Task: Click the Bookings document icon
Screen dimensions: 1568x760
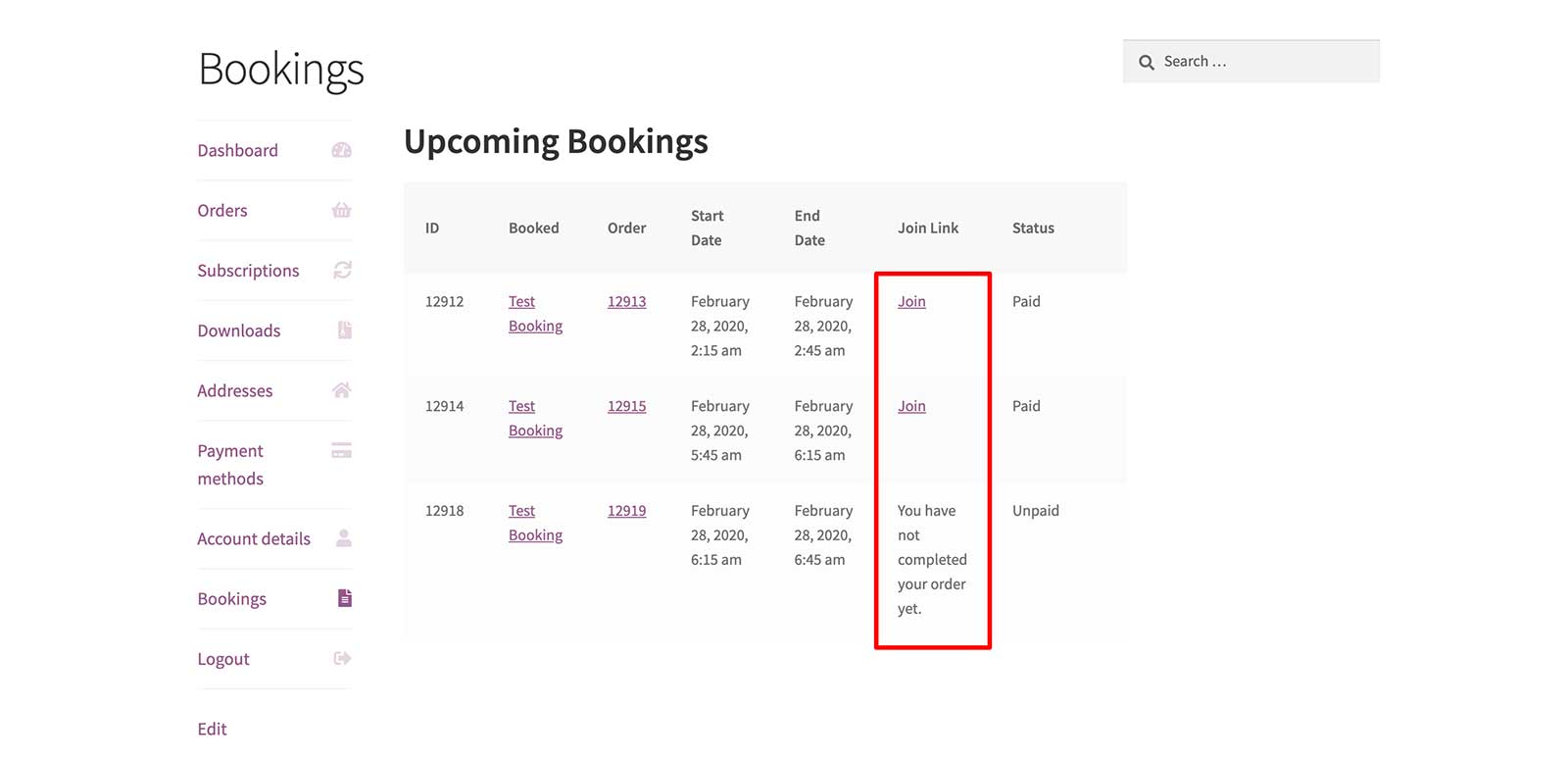Action: [344, 598]
